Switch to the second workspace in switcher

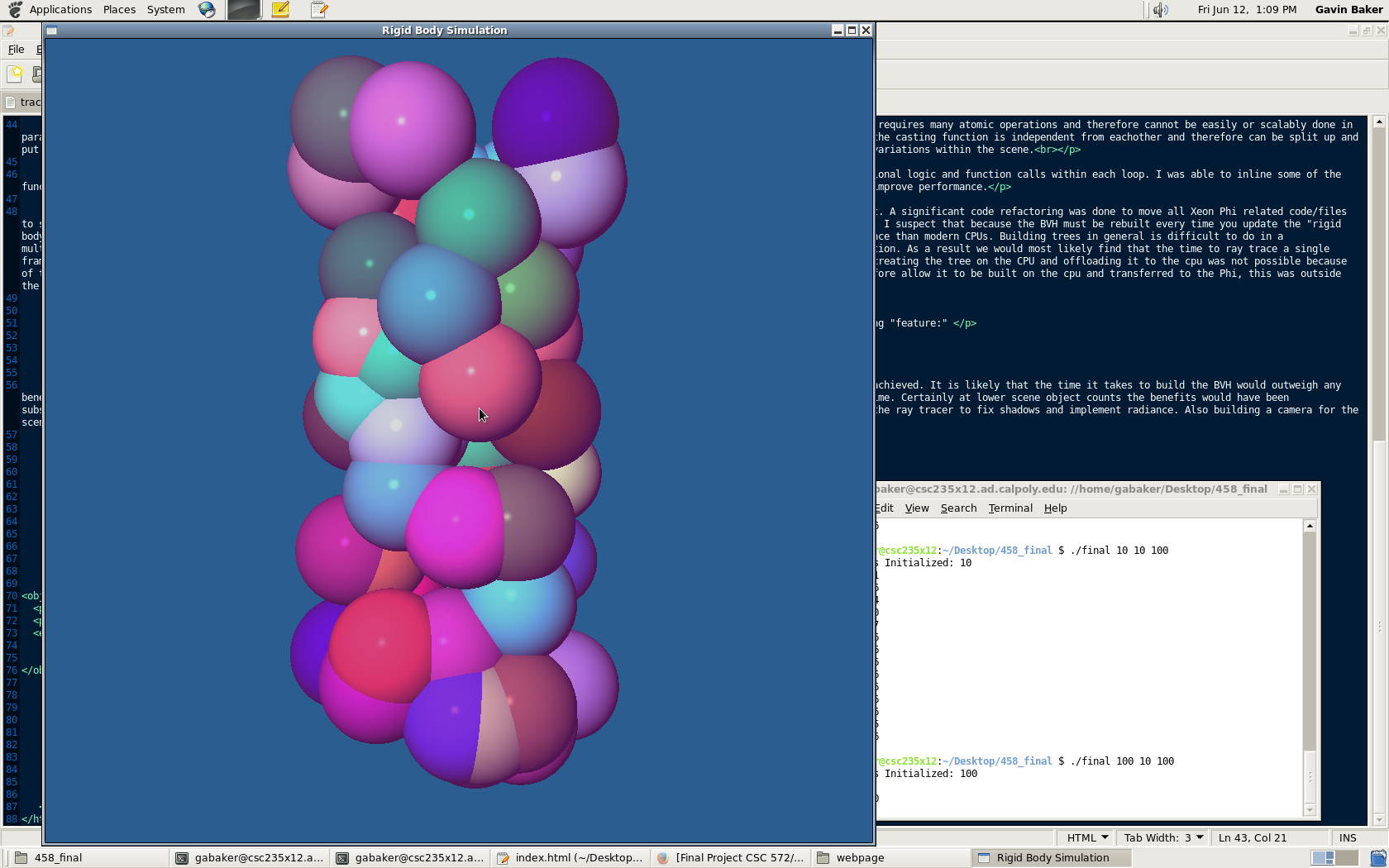(x=1347, y=858)
